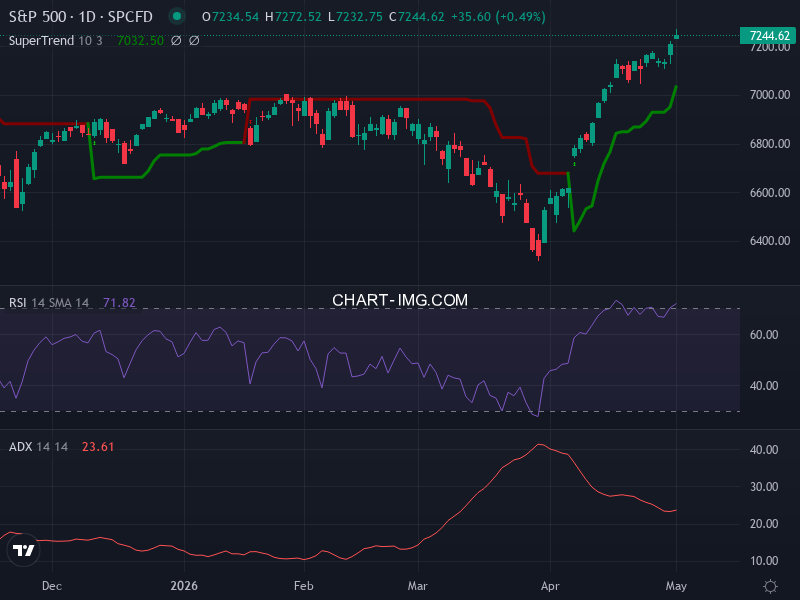The height and width of the screenshot is (600, 800).
Task: Click the change value +35.60 (+0.49%)
Action: 498,17
